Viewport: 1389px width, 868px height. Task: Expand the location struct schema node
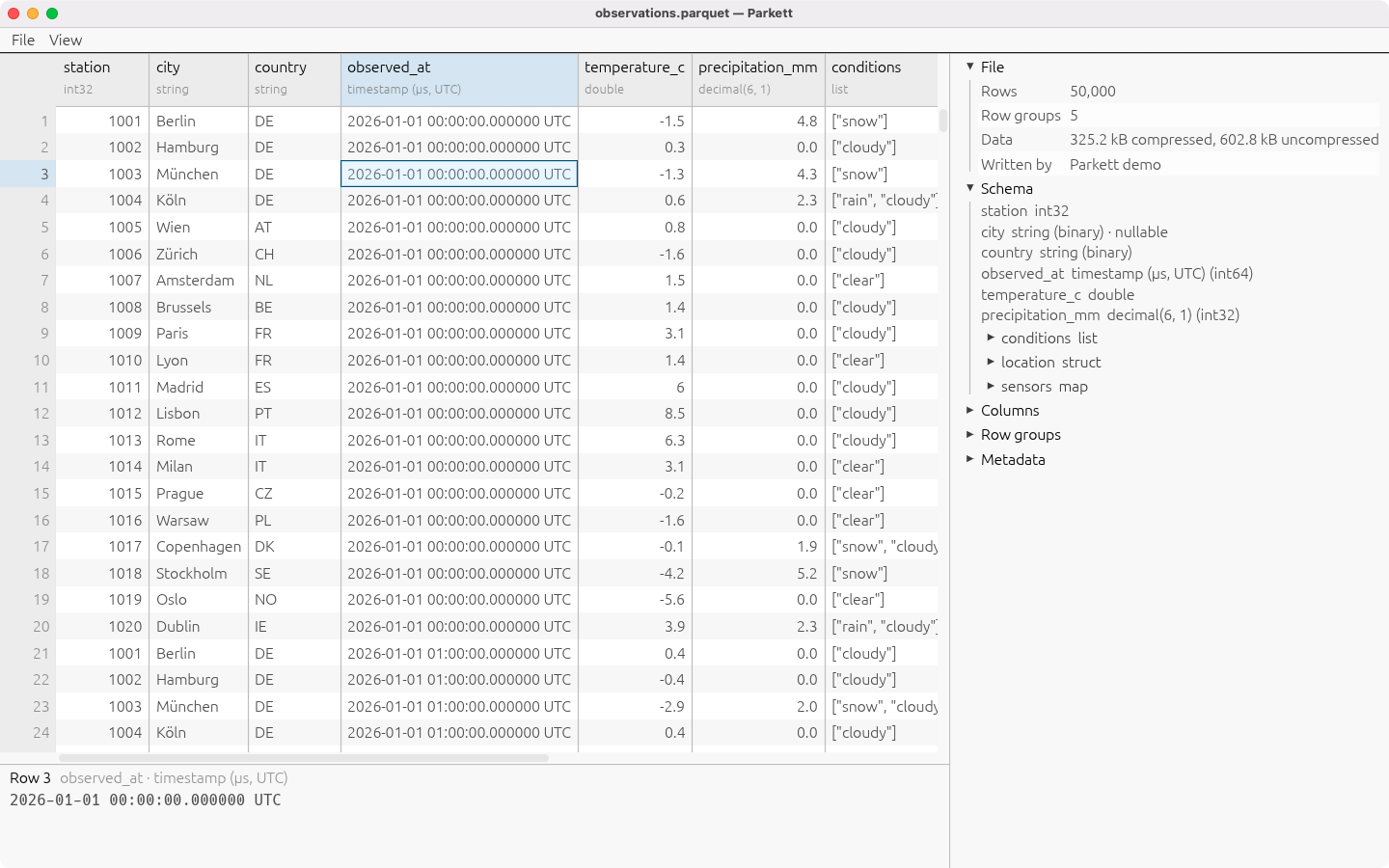pos(991,362)
